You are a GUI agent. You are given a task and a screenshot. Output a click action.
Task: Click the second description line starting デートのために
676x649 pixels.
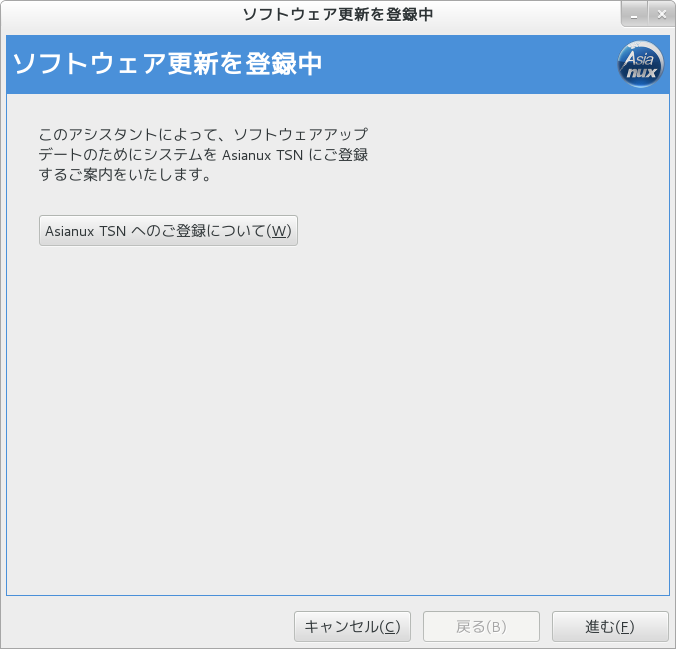202,155
